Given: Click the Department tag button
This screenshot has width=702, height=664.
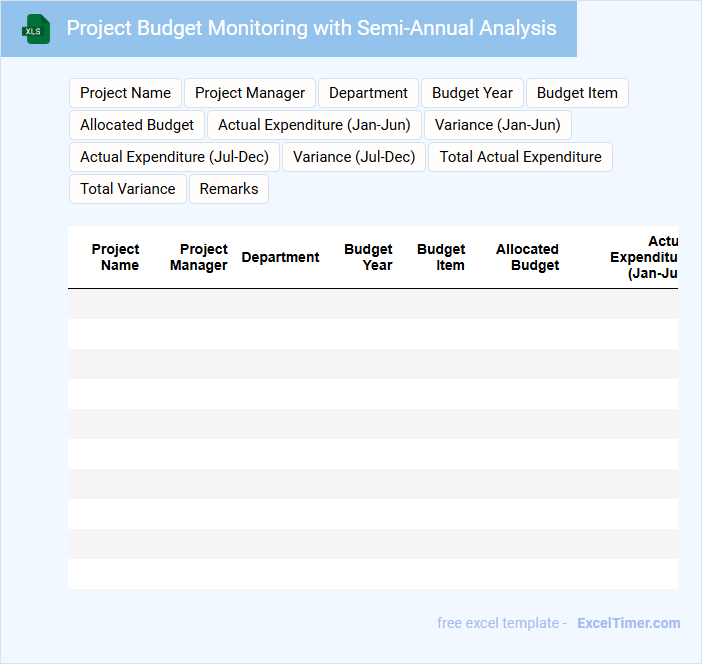Looking at the screenshot, I should (368, 93).
